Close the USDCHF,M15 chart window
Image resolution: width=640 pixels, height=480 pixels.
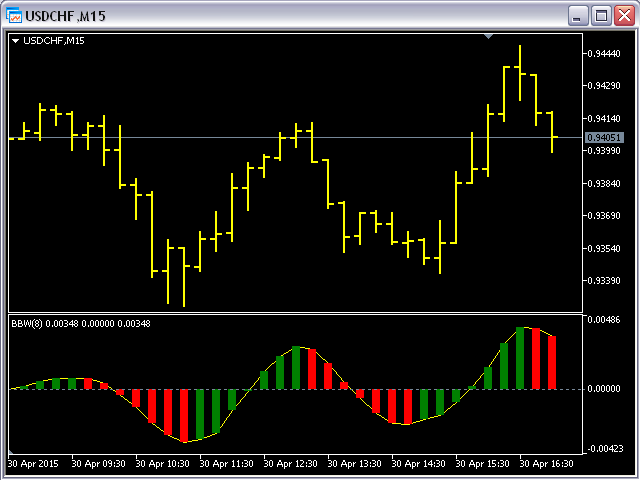point(624,16)
